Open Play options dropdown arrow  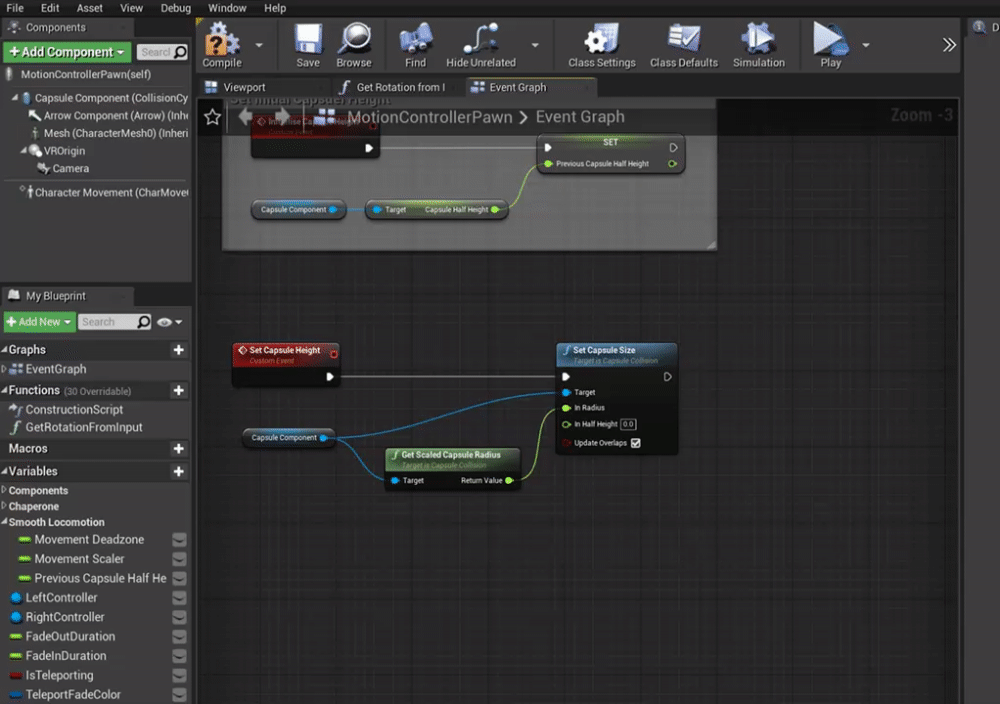coord(866,45)
